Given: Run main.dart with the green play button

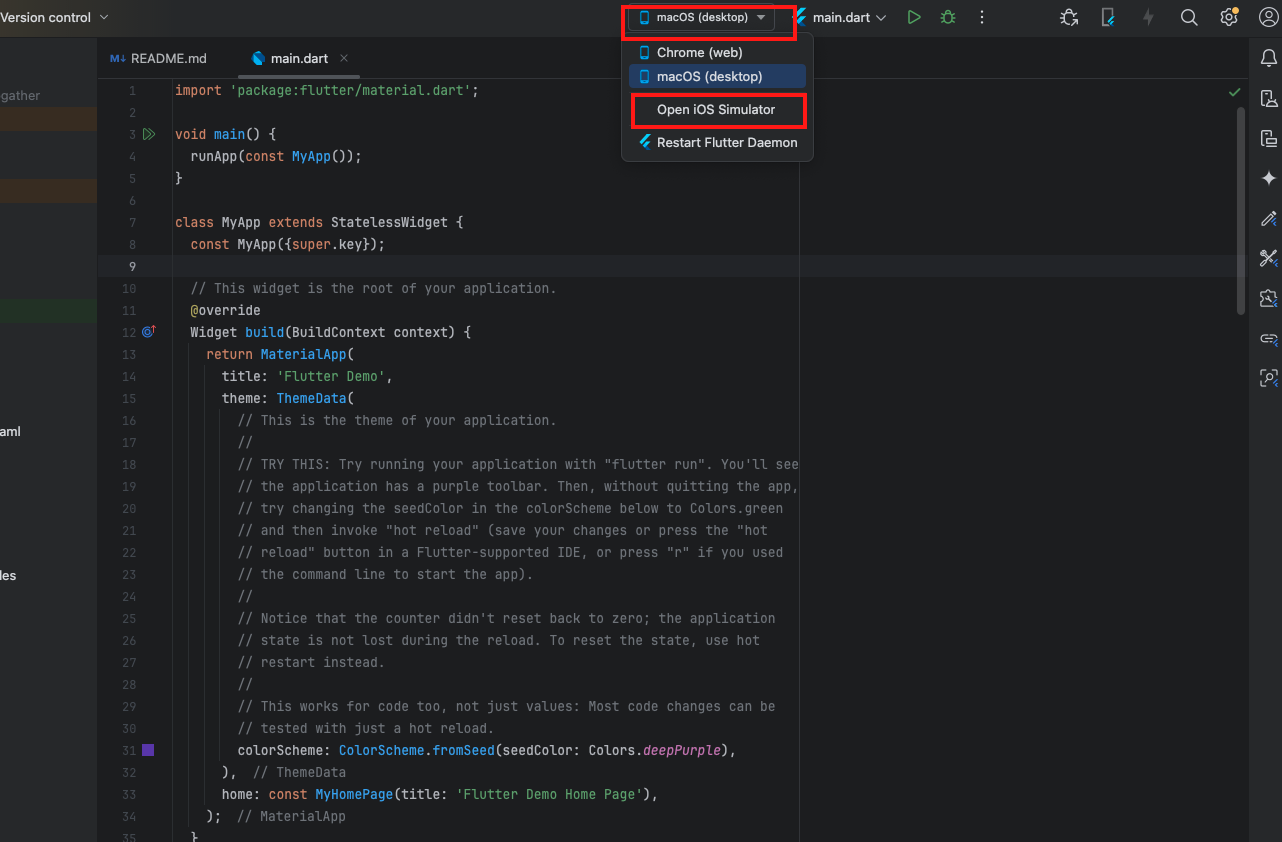Looking at the screenshot, I should coord(913,17).
